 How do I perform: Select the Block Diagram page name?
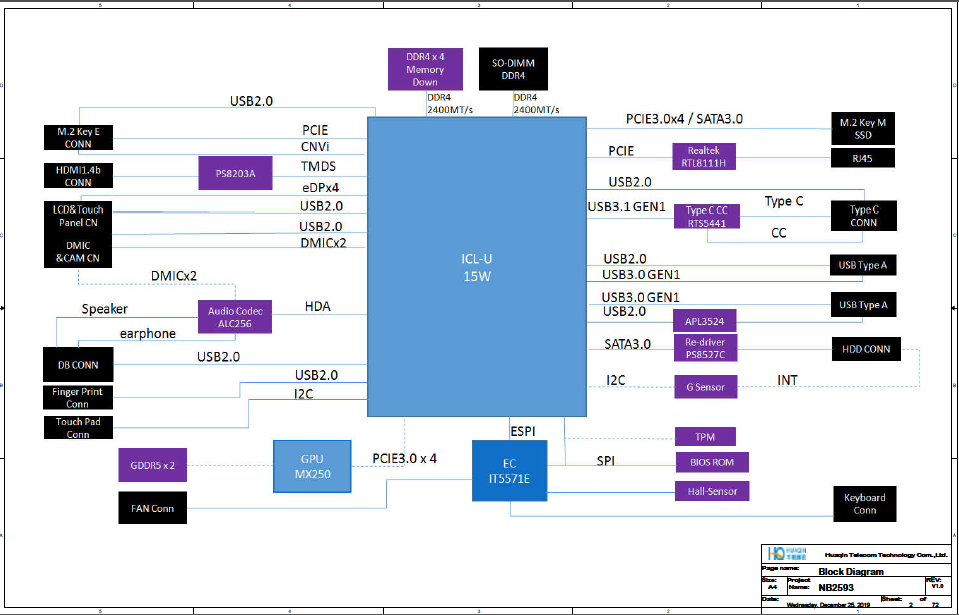click(x=851, y=572)
